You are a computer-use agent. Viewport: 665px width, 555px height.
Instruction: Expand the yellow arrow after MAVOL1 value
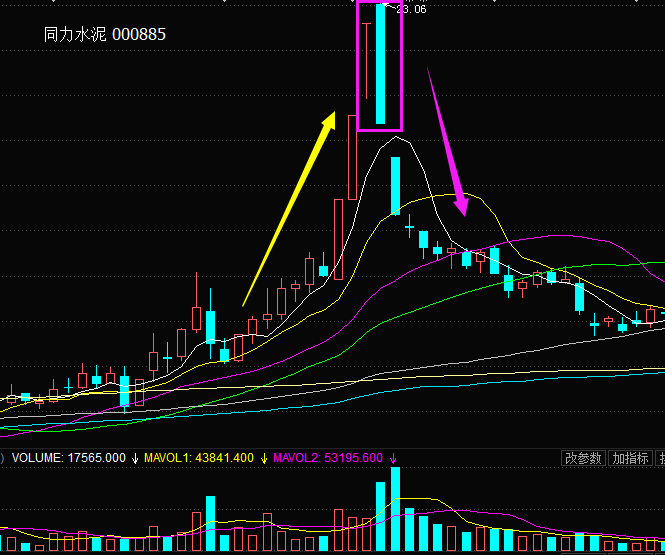[264, 458]
